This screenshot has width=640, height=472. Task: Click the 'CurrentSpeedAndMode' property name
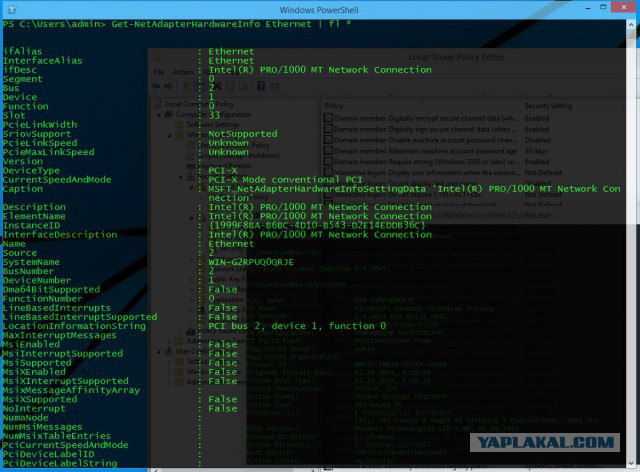pos(57,180)
